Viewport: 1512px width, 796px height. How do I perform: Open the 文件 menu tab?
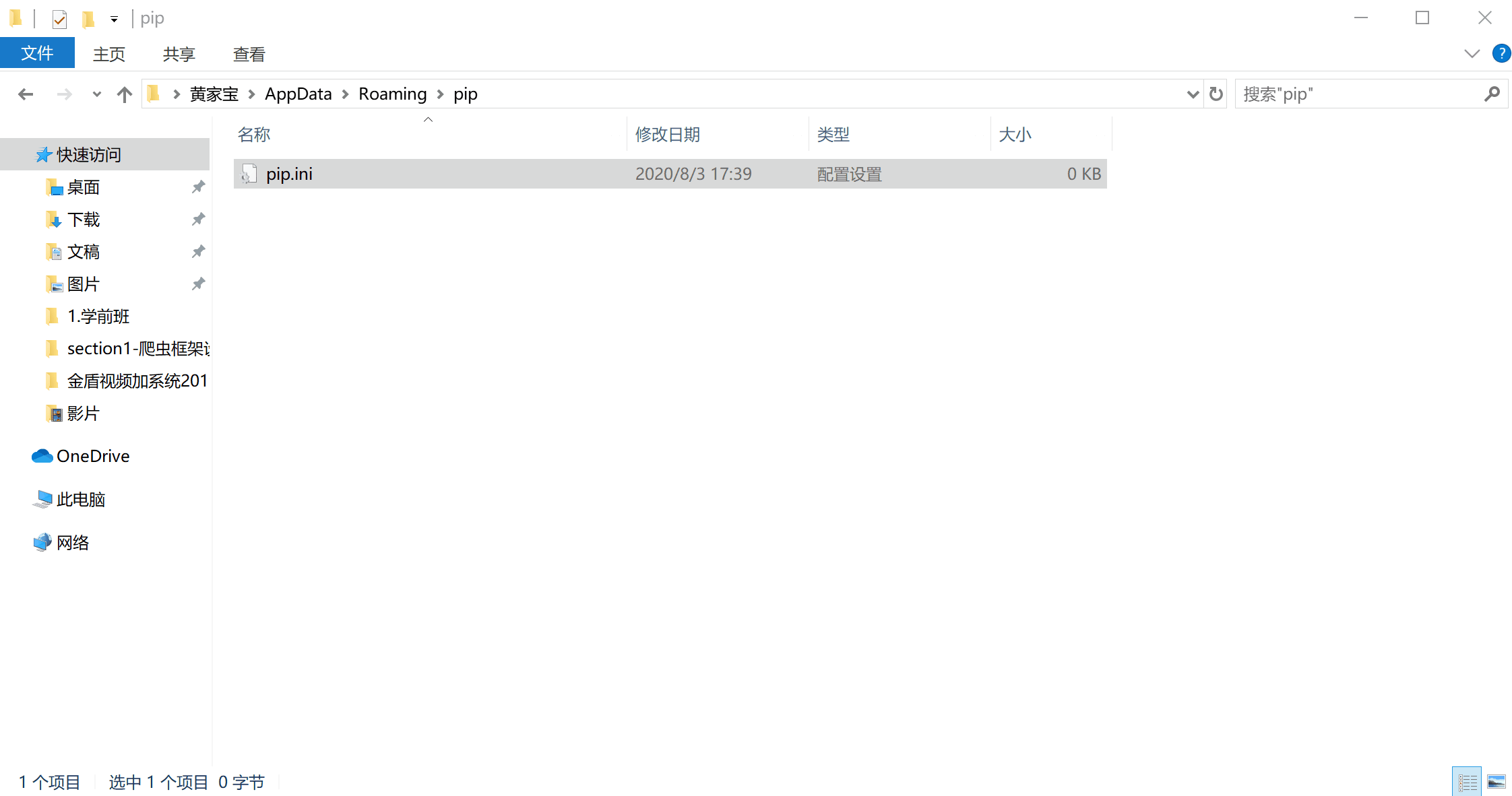pos(37,54)
